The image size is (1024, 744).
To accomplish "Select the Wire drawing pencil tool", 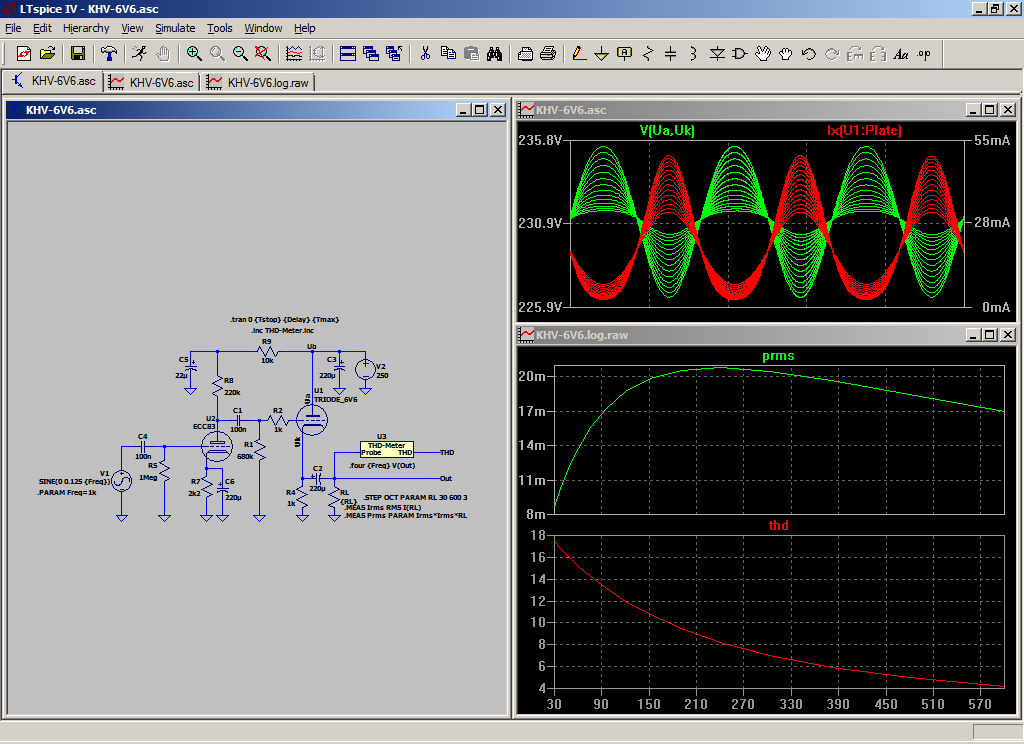I will (x=578, y=54).
